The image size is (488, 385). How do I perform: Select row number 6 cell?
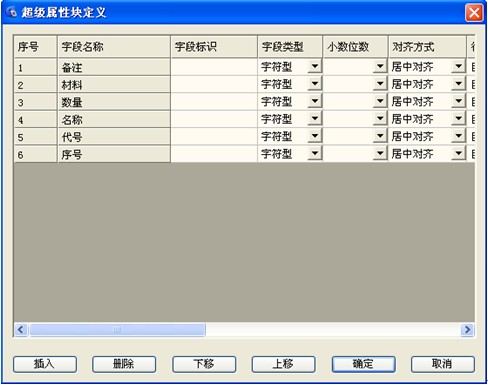point(36,154)
